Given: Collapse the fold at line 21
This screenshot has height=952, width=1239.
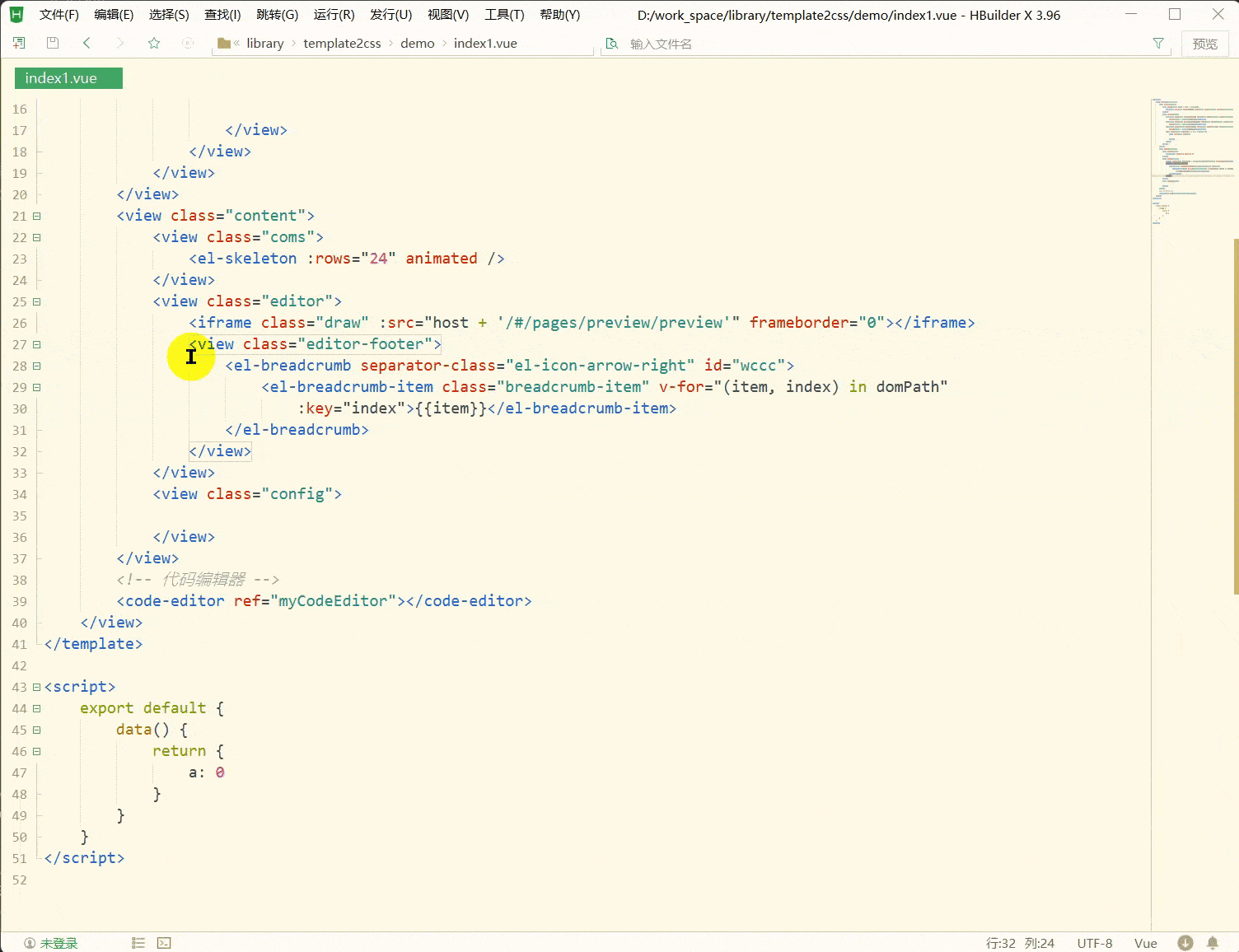Looking at the screenshot, I should tap(36, 216).
